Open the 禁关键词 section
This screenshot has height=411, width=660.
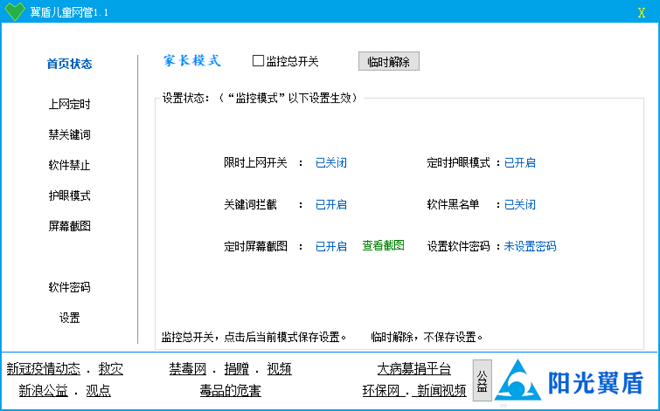(x=69, y=134)
